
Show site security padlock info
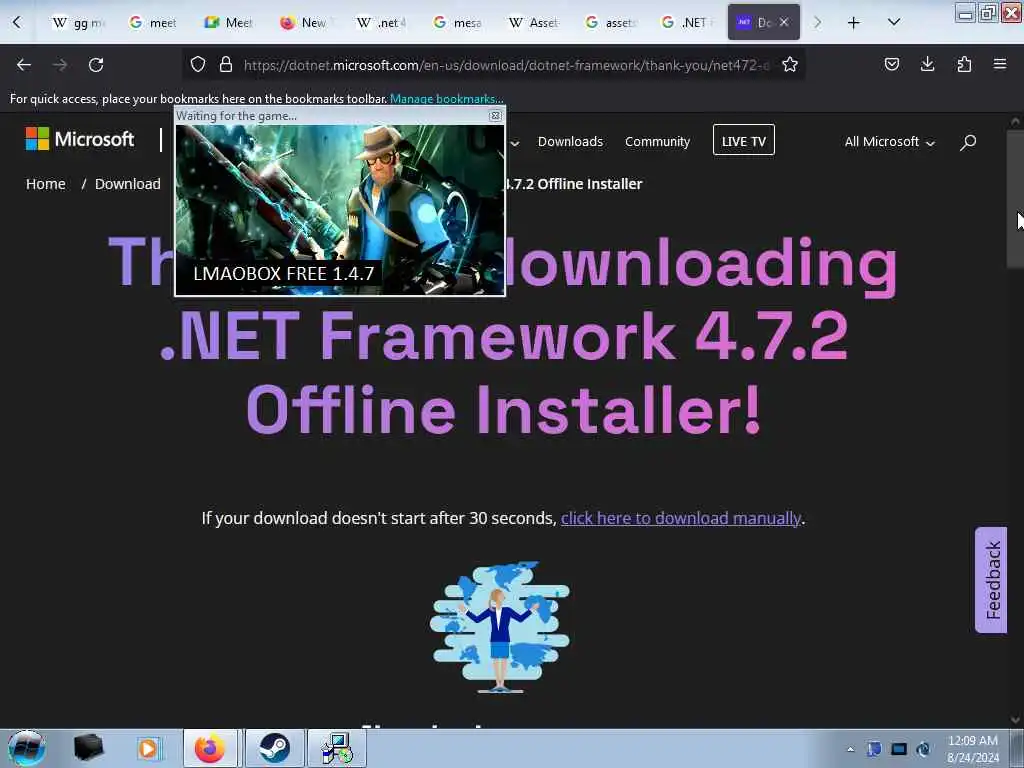[x=226, y=64]
